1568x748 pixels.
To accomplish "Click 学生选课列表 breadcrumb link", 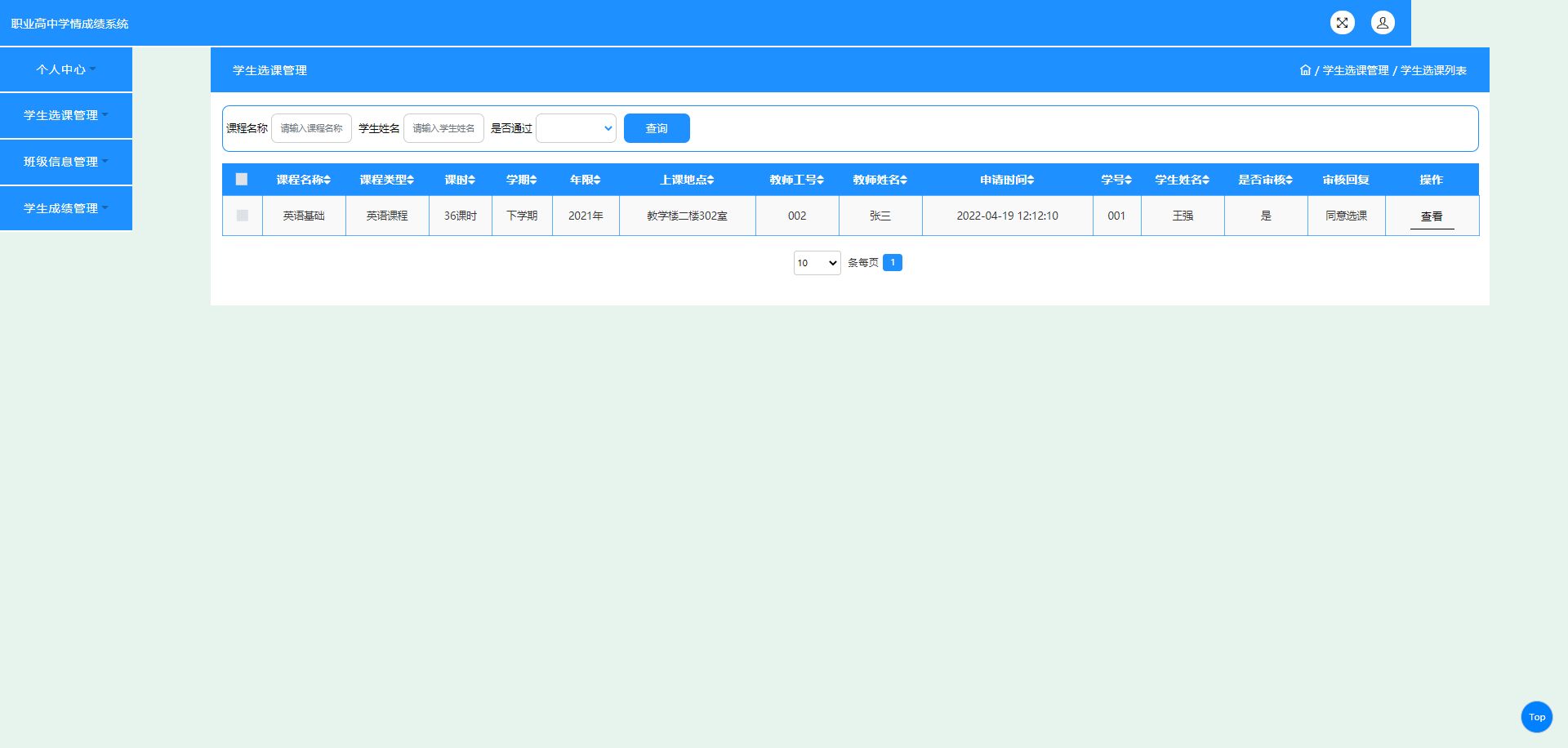I will [1434, 70].
